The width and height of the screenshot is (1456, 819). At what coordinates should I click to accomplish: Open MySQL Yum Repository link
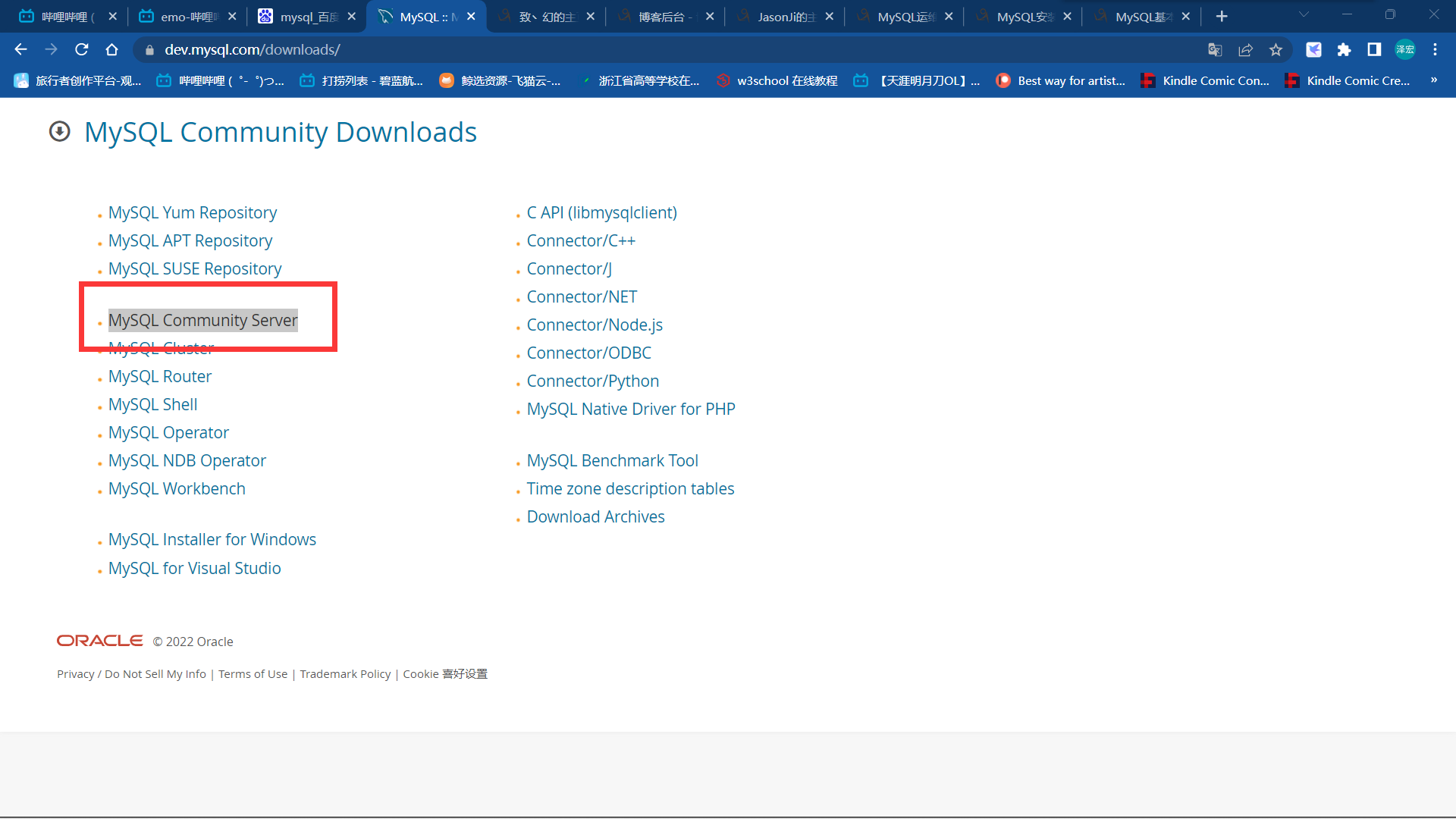(x=193, y=212)
